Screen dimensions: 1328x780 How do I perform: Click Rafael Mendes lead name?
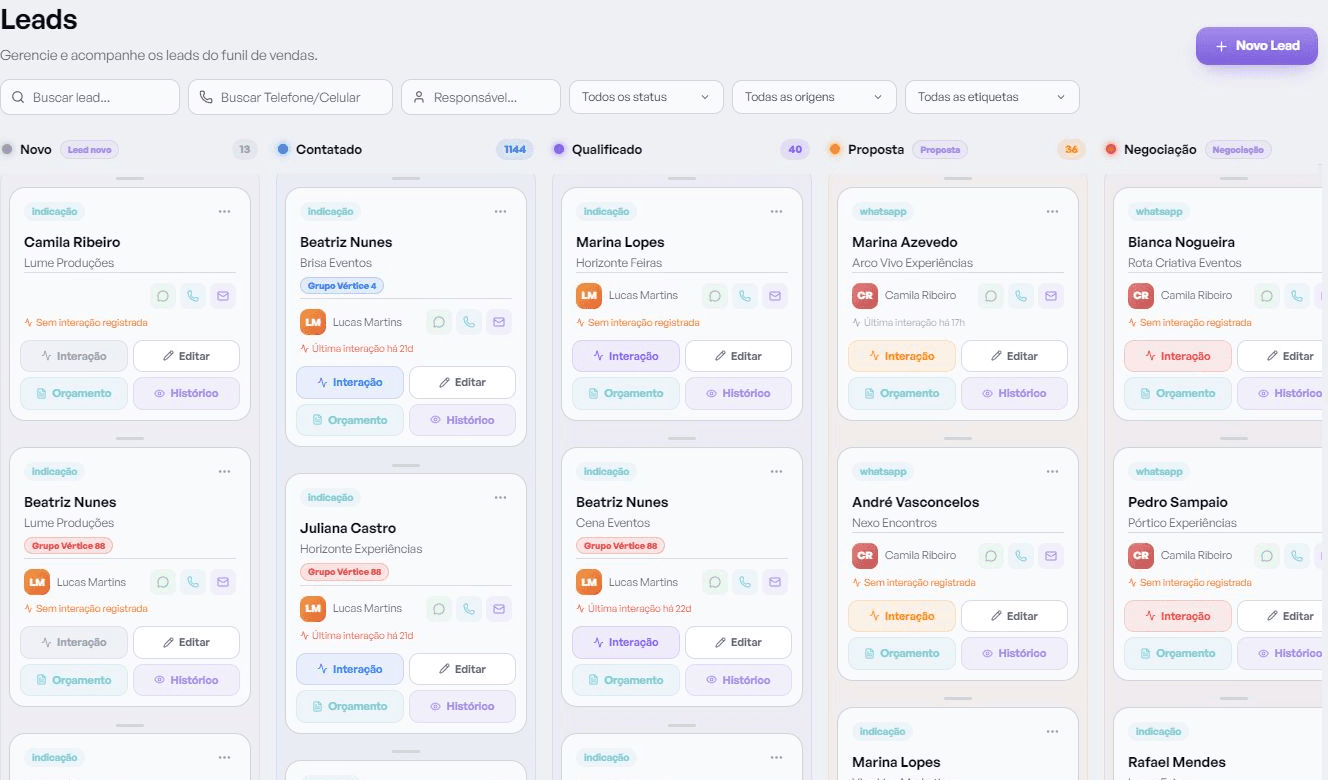click(x=1177, y=762)
